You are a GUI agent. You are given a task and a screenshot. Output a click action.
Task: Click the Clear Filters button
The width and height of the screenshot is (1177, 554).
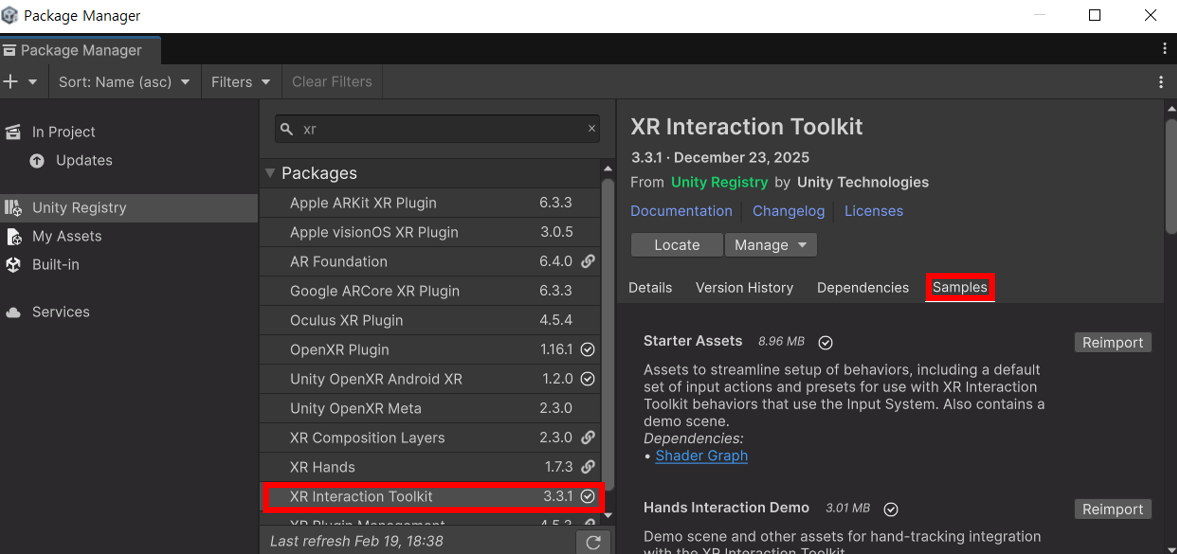click(332, 82)
